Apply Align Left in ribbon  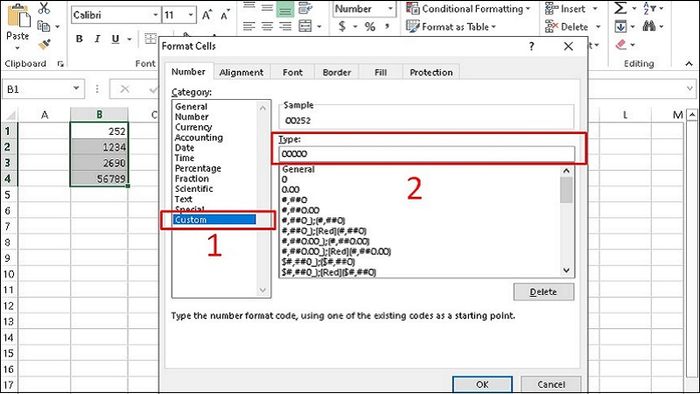(249, 26)
